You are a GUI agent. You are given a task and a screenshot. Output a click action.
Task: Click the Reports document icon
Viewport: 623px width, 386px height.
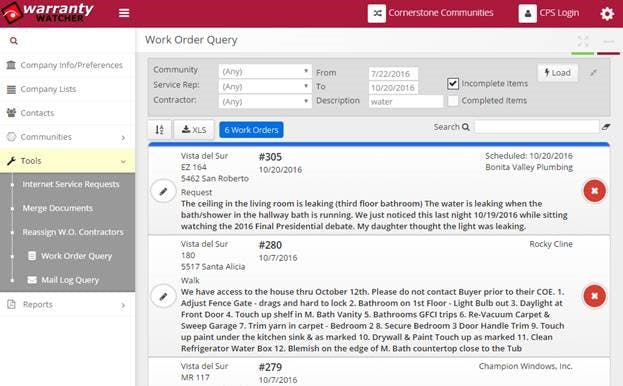[12, 304]
